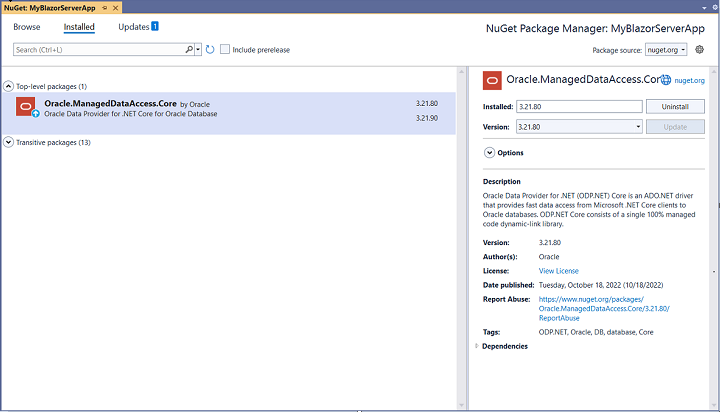Expand the Dependencies section
The height and width of the screenshot is (412, 720).
pos(477,346)
